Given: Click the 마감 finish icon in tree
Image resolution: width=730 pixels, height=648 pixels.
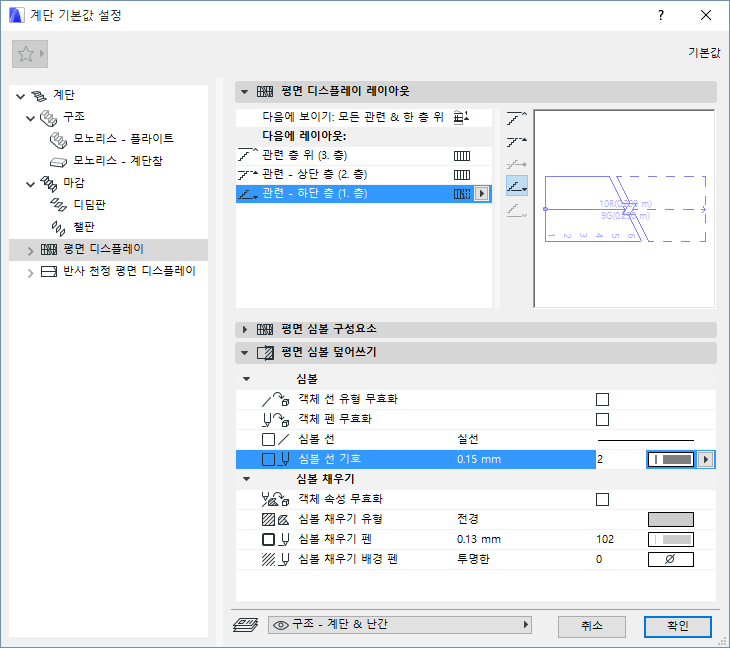Looking at the screenshot, I should coord(48,183).
